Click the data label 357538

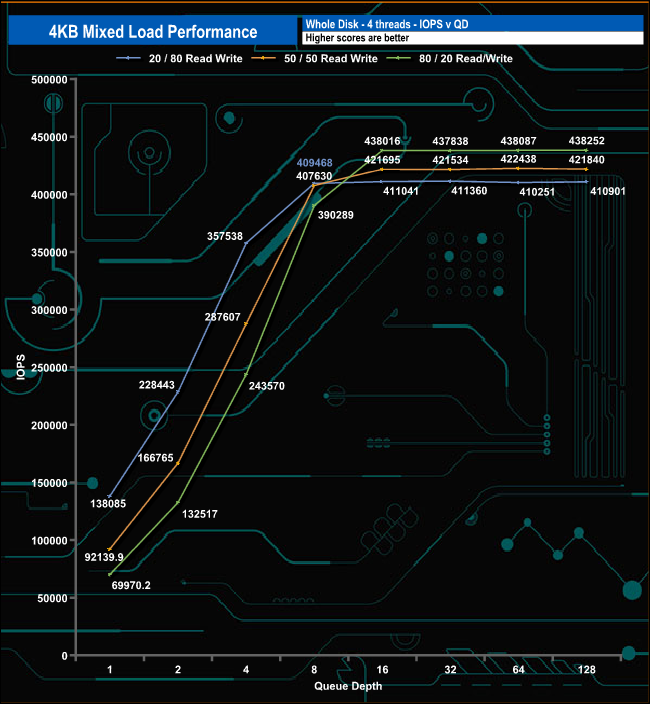(x=225, y=236)
